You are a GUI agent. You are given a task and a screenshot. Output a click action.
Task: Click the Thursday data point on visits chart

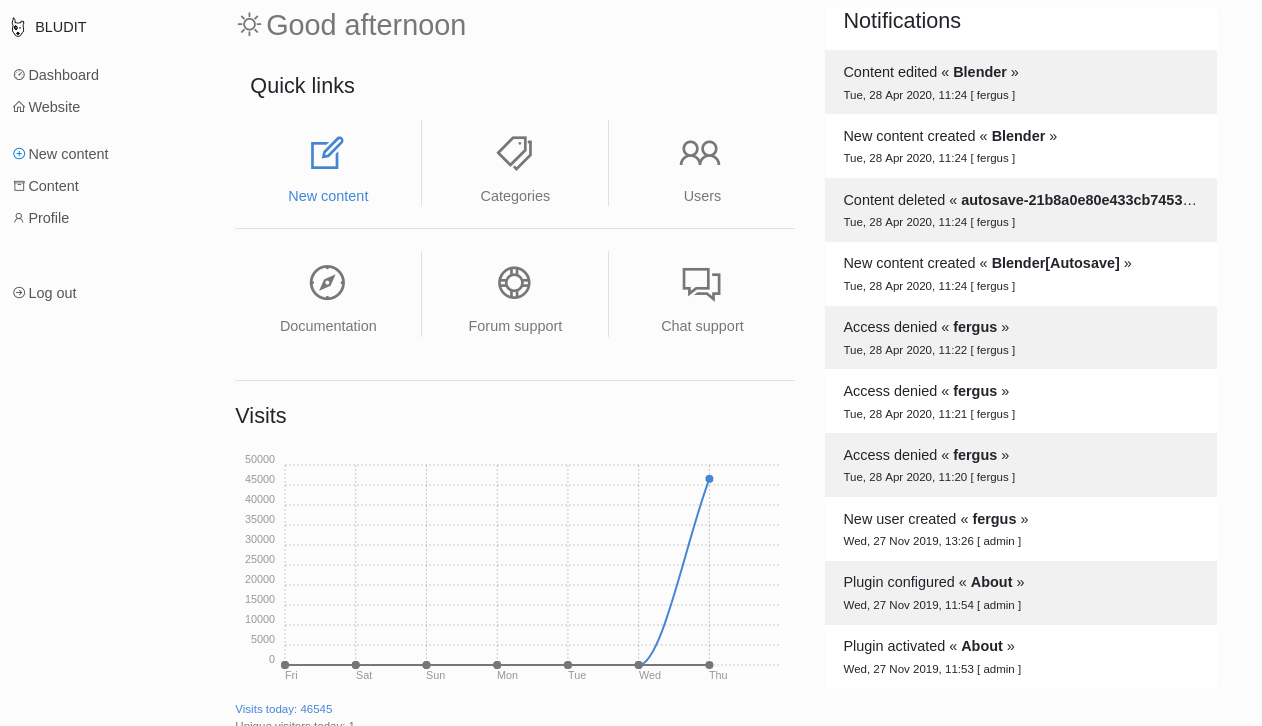pyautogui.click(x=709, y=479)
